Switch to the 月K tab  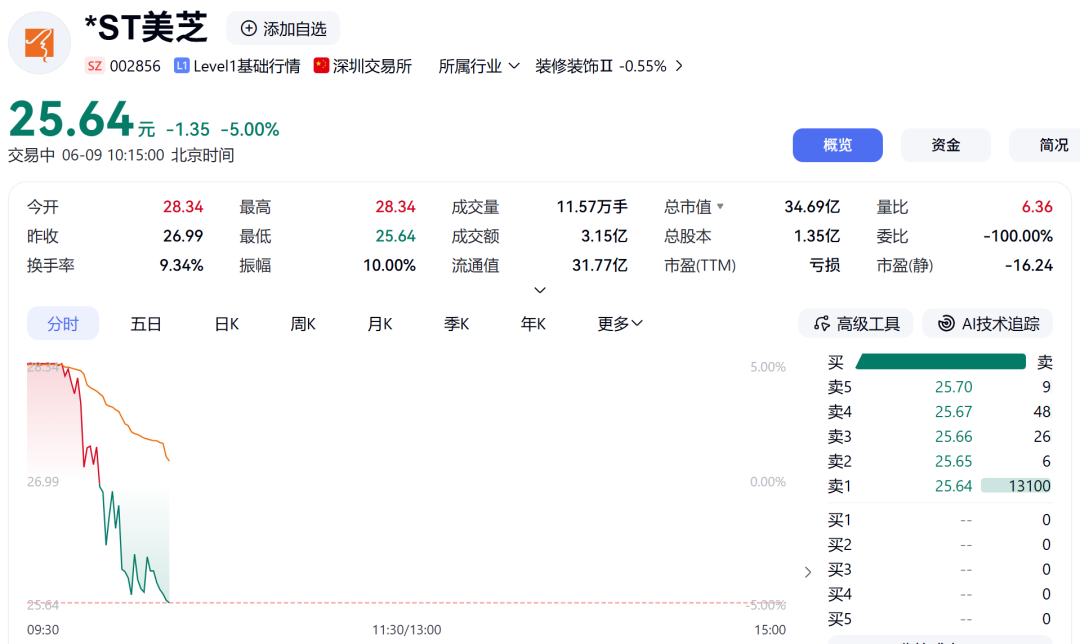[380, 324]
